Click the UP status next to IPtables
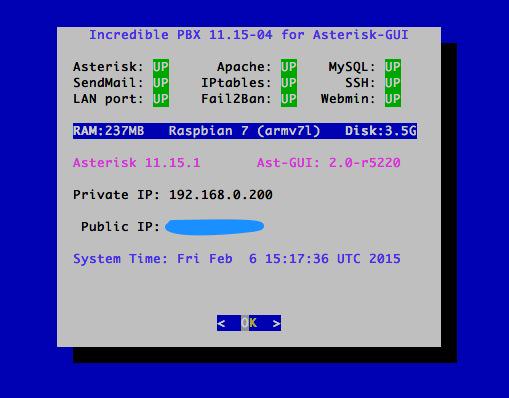The image size is (509, 398). (x=289, y=83)
